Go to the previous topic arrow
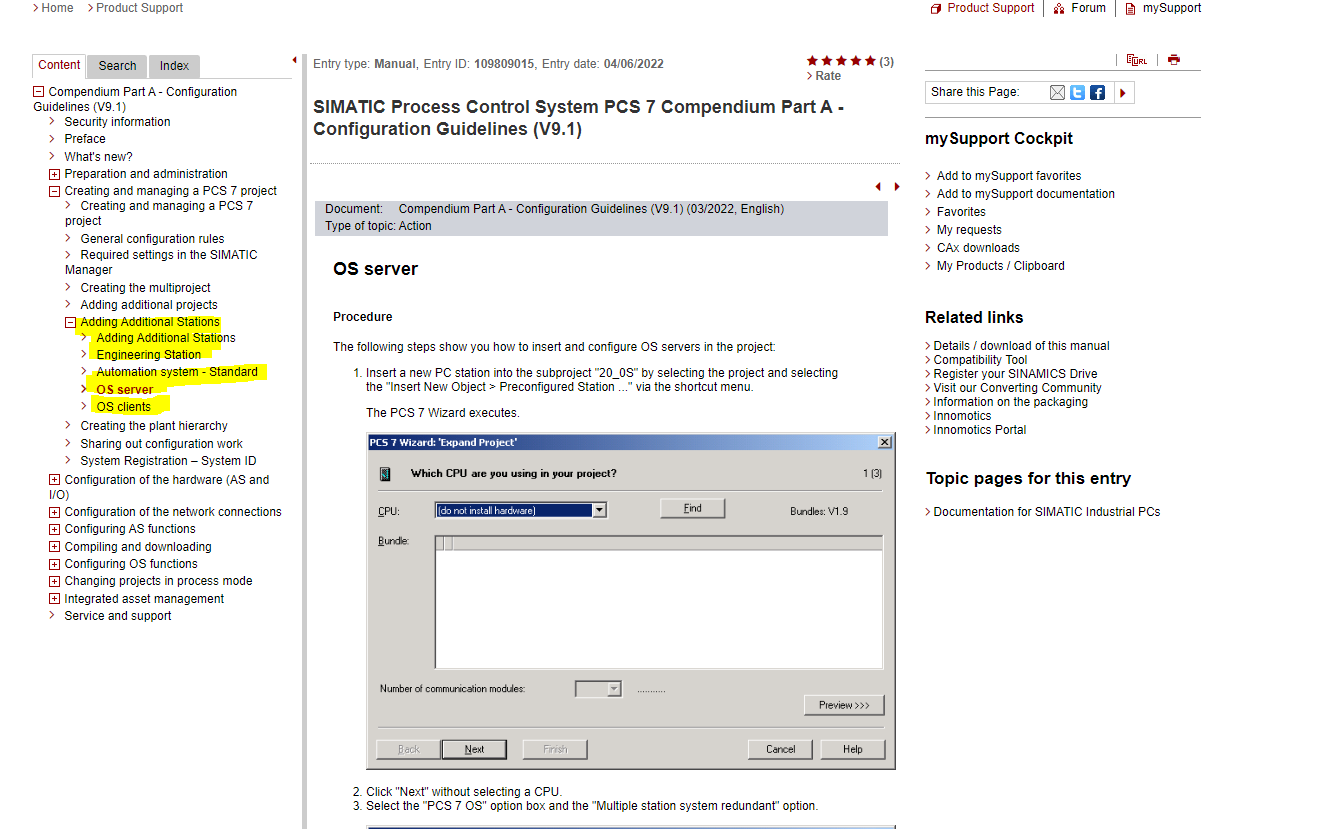This screenshot has height=829, width=1340. tap(878, 187)
